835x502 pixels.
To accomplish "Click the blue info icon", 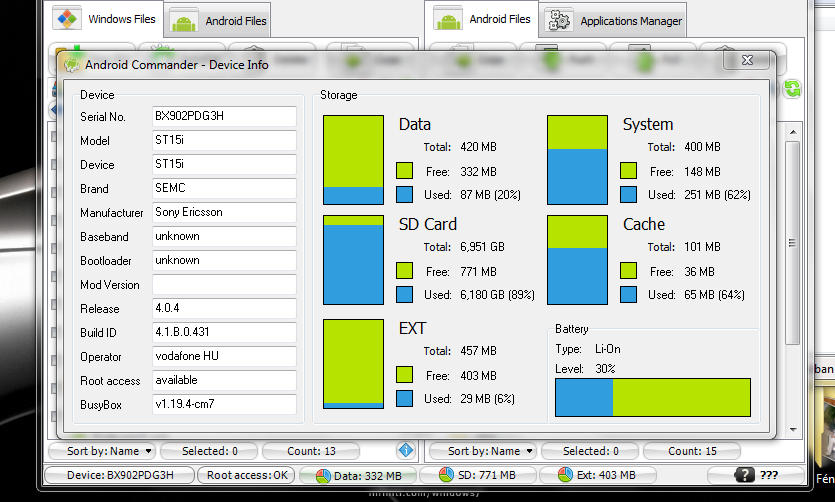I will pos(406,450).
